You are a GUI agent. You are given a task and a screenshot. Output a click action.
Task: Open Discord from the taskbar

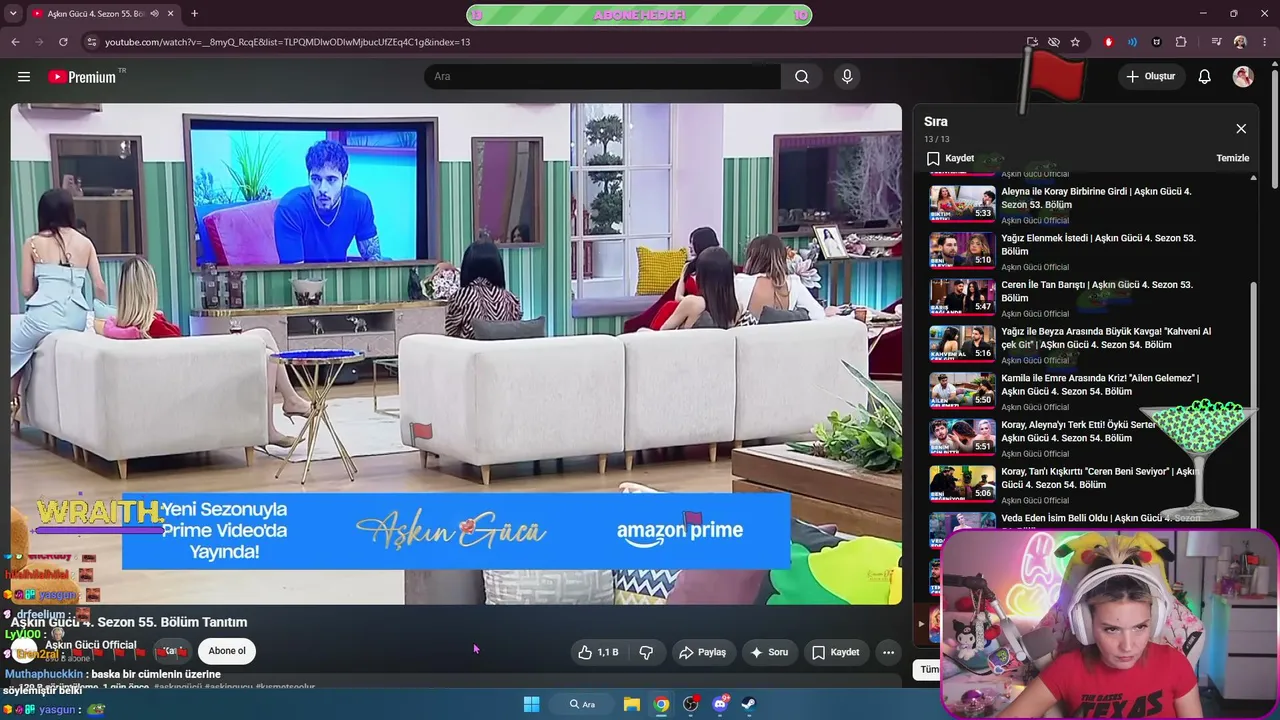(x=720, y=704)
